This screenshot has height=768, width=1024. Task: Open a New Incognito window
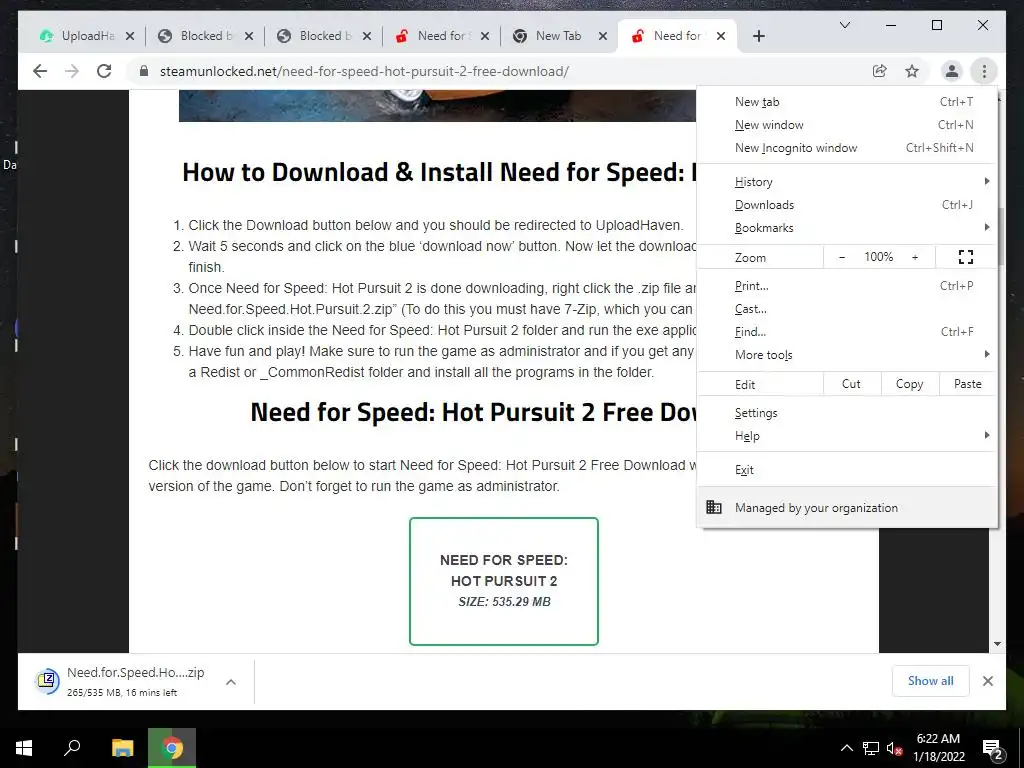pyautogui.click(x=847, y=148)
